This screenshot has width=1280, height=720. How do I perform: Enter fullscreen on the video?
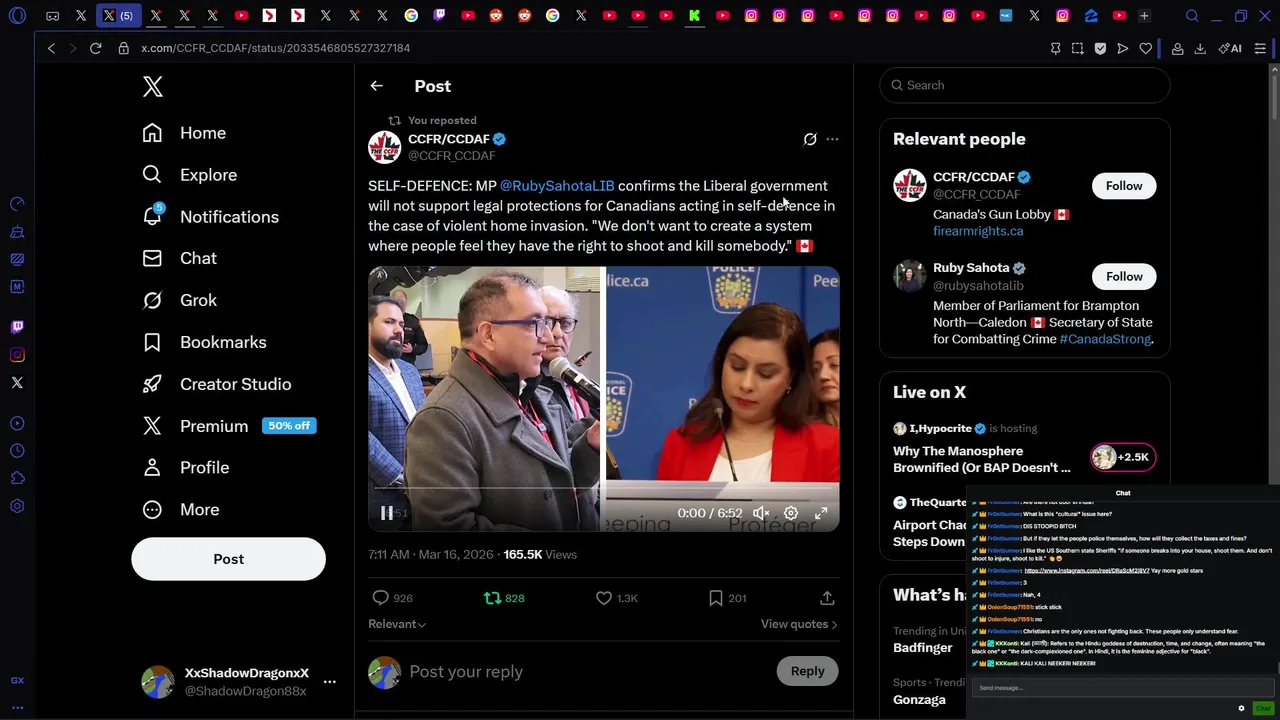click(821, 513)
